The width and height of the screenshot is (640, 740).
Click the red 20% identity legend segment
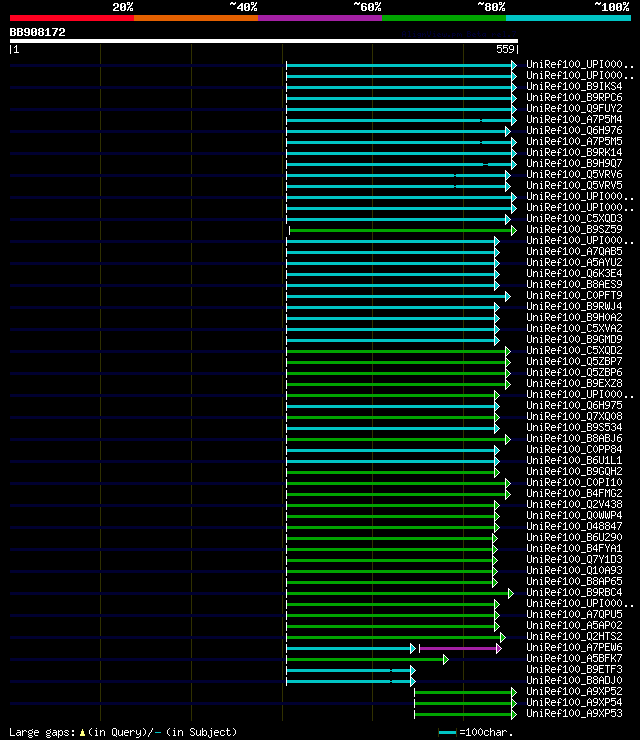[72, 18]
